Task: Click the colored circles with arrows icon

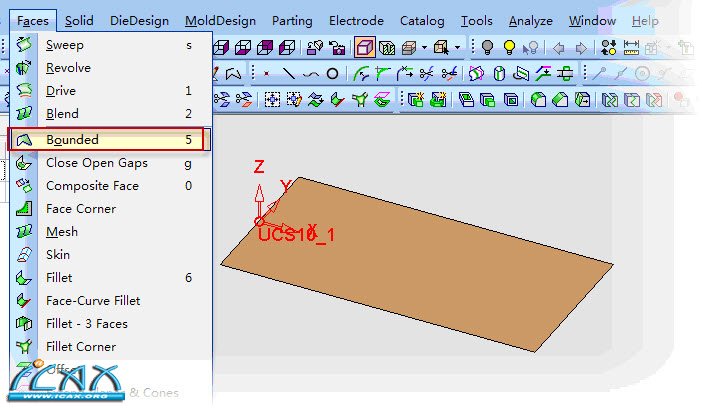Action: (x=608, y=47)
